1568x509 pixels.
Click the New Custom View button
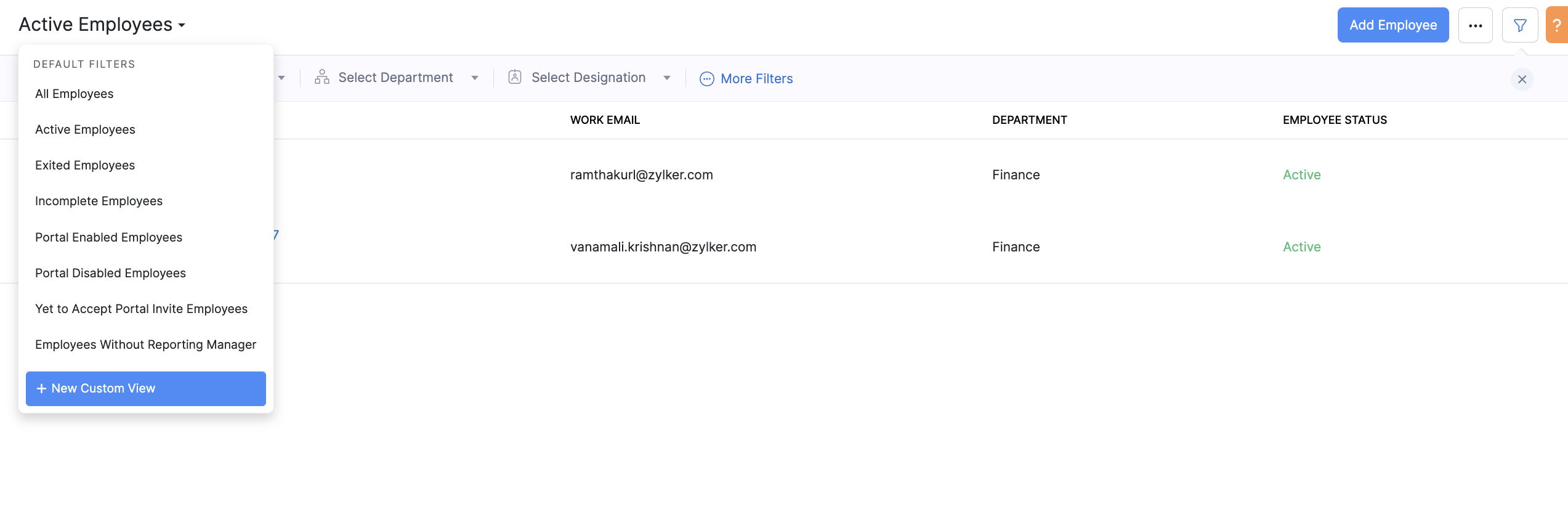[x=146, y=388]
